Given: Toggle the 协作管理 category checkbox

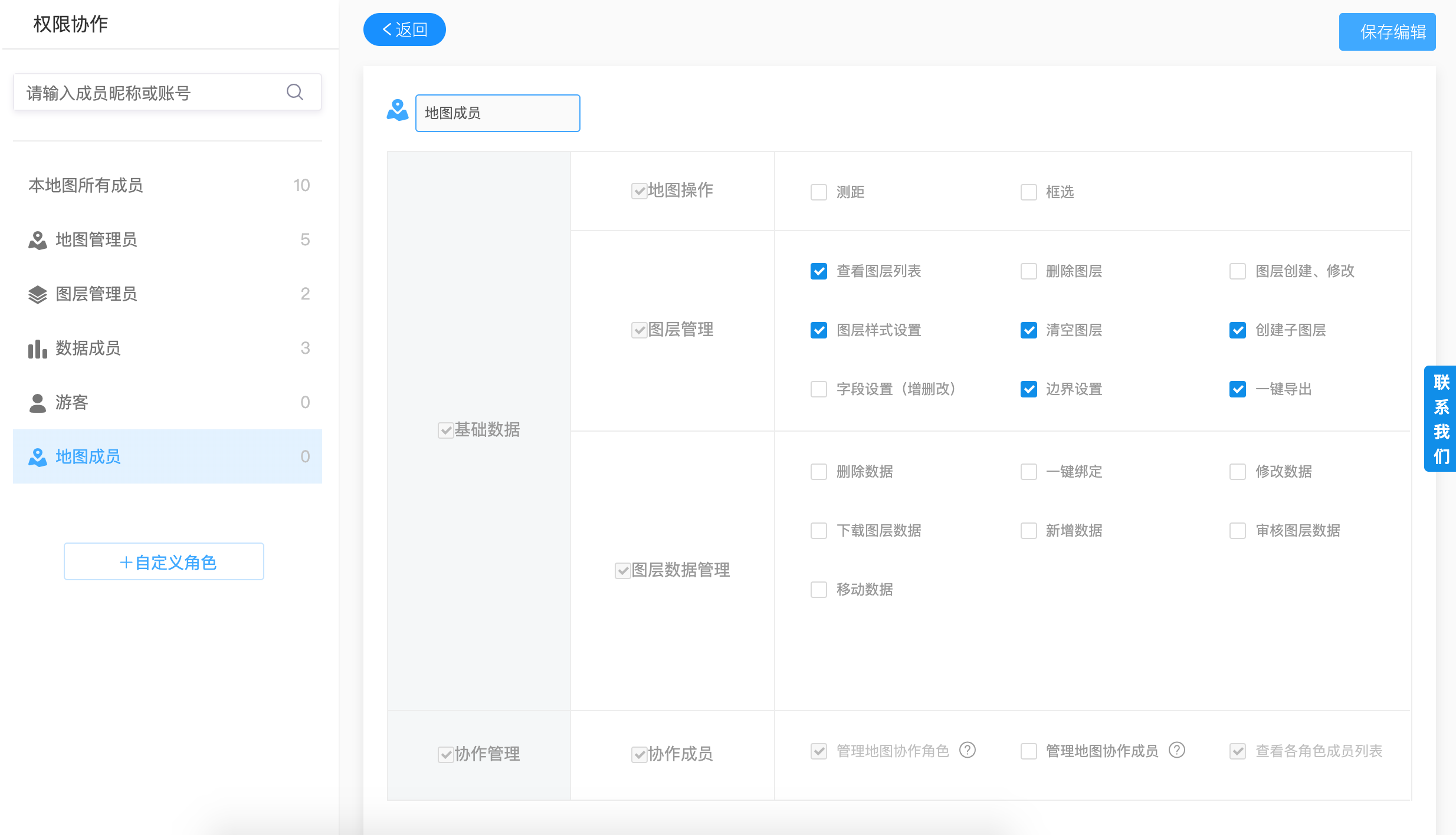Looking at the screenshot, I should (x=446, y=755).
